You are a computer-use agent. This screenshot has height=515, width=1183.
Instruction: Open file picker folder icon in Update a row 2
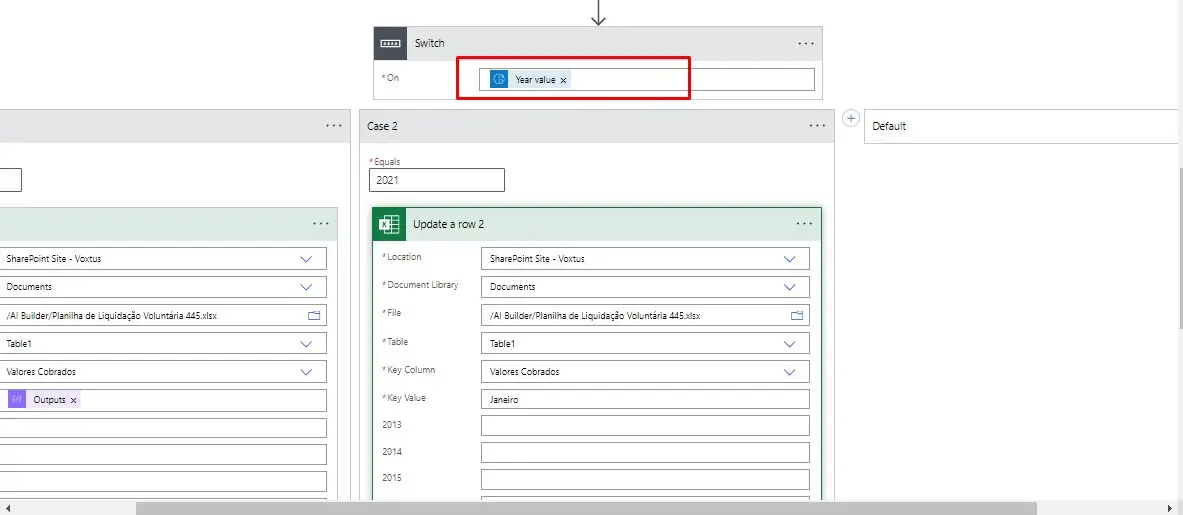(797, 315)
